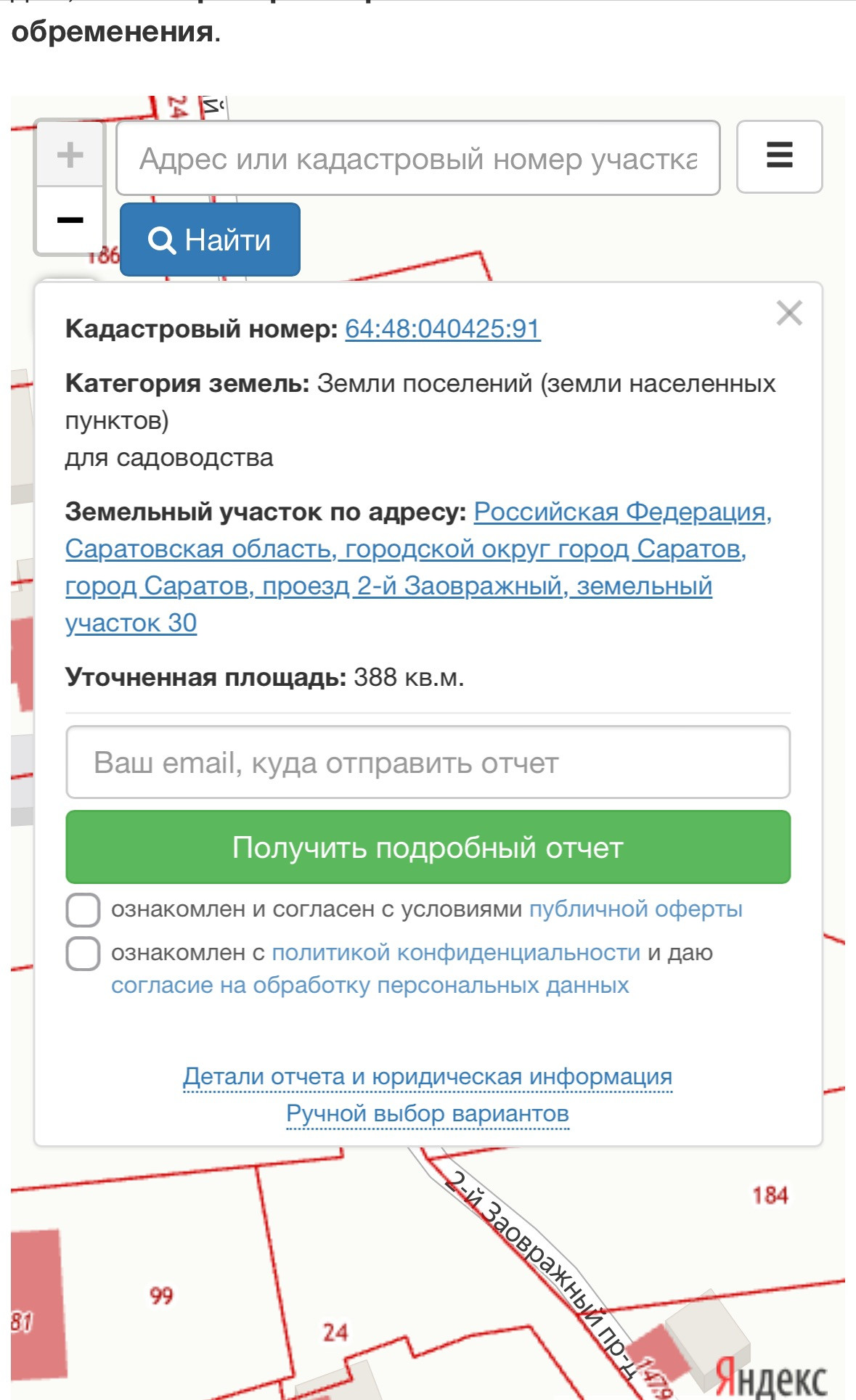Select parcel 184 on the map

pos(770,1195)
